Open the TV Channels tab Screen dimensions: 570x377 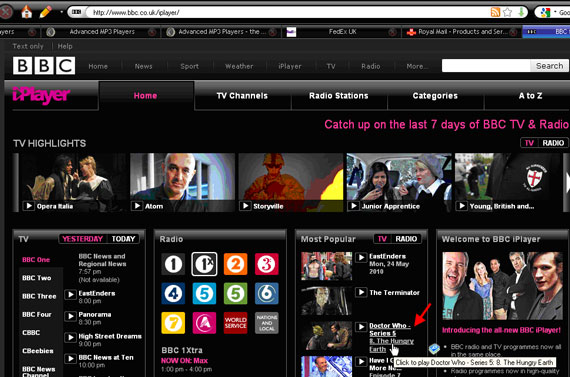[x=242, y=96]
